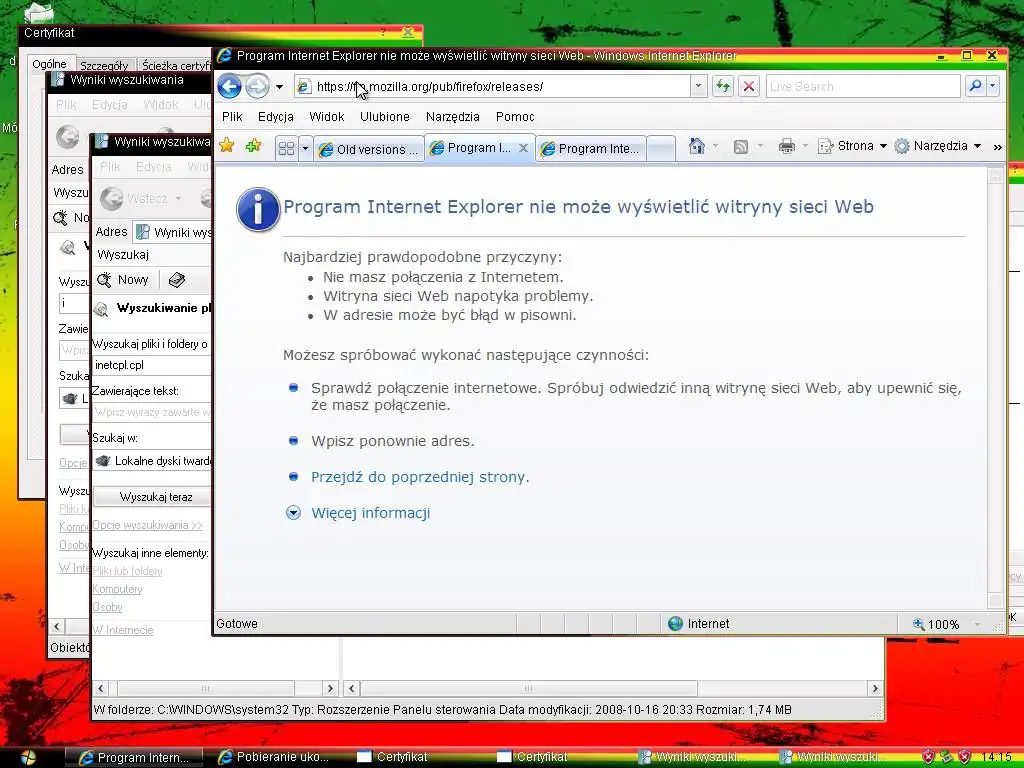Switch to Program Intern... taskbar button
This screenshot has height=768, width=1024.
(x=134, y=758)
